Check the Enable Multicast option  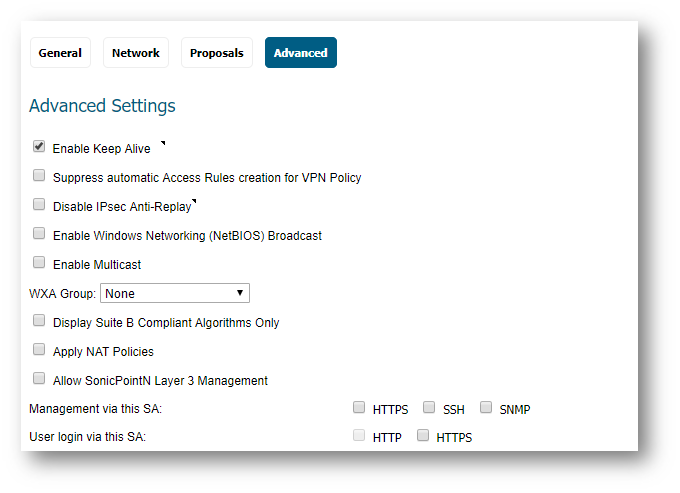39,262
